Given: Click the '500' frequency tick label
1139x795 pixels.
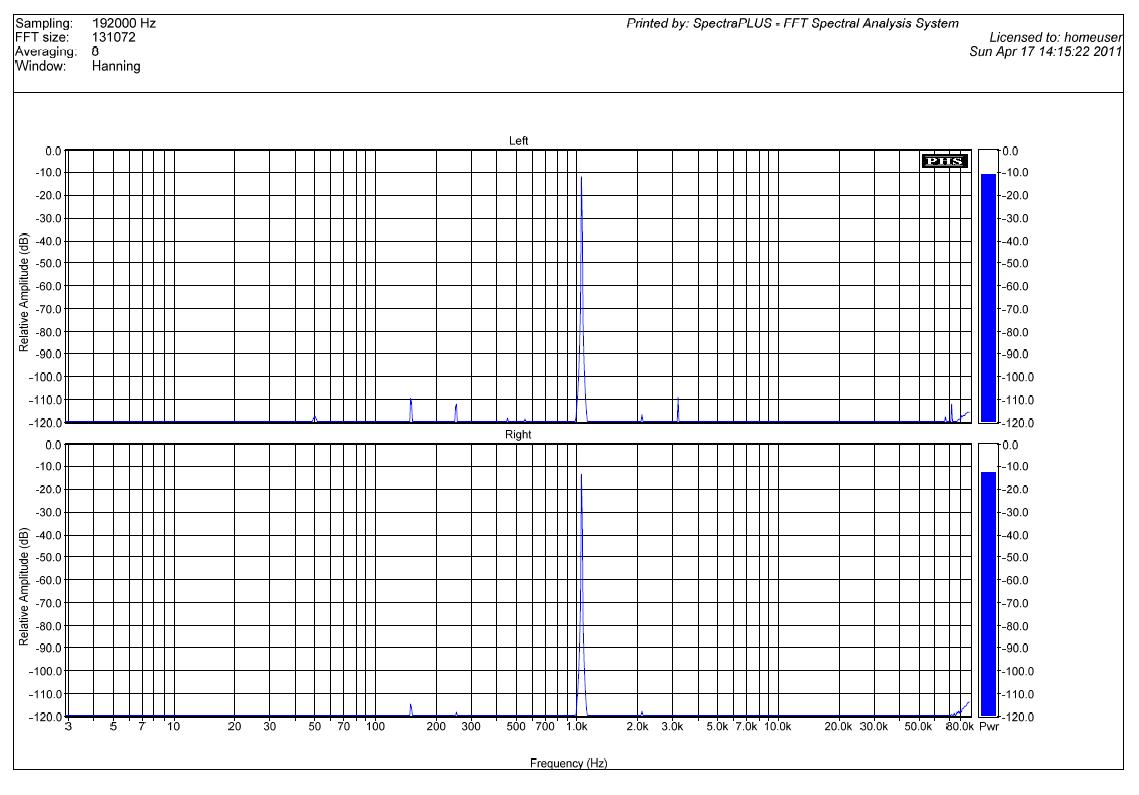Looking at the screenshot, I should pos(516,727).
